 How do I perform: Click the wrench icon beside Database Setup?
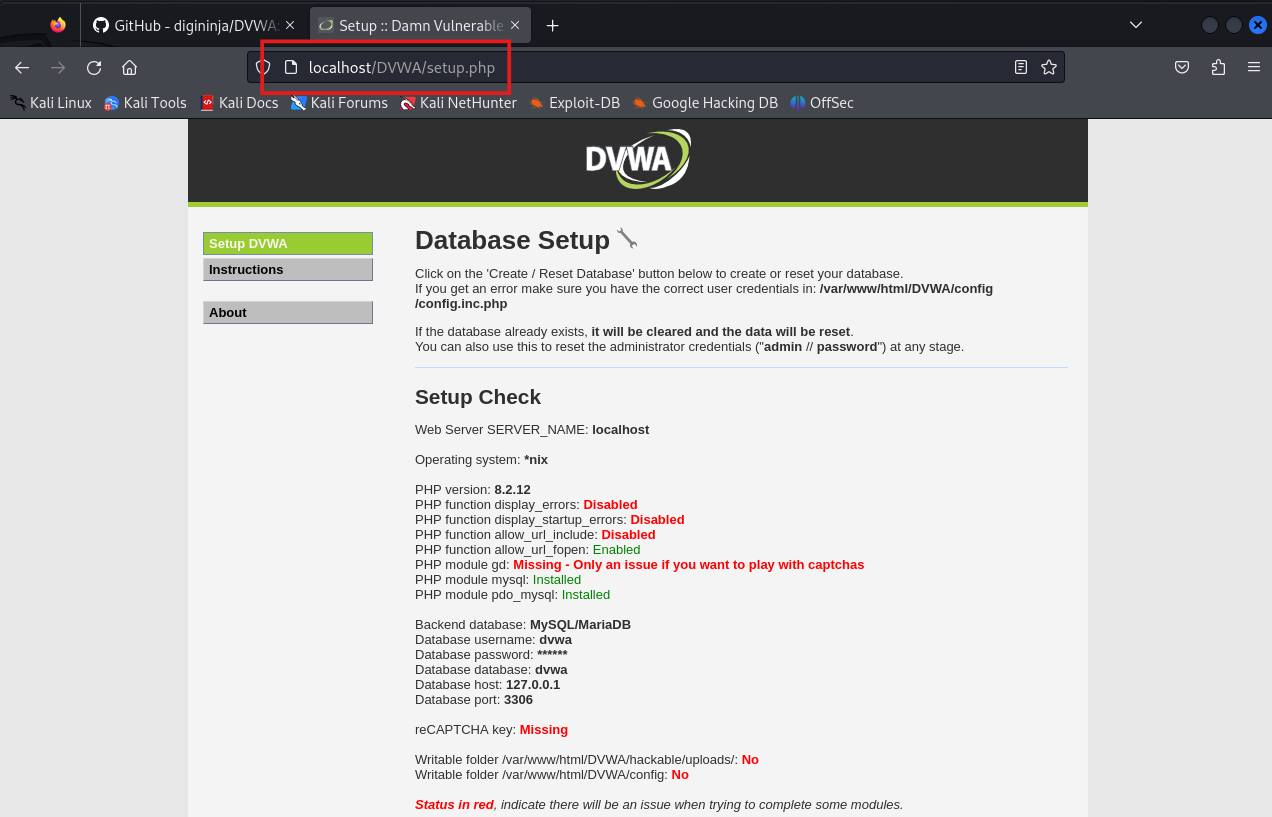point(627,238)
